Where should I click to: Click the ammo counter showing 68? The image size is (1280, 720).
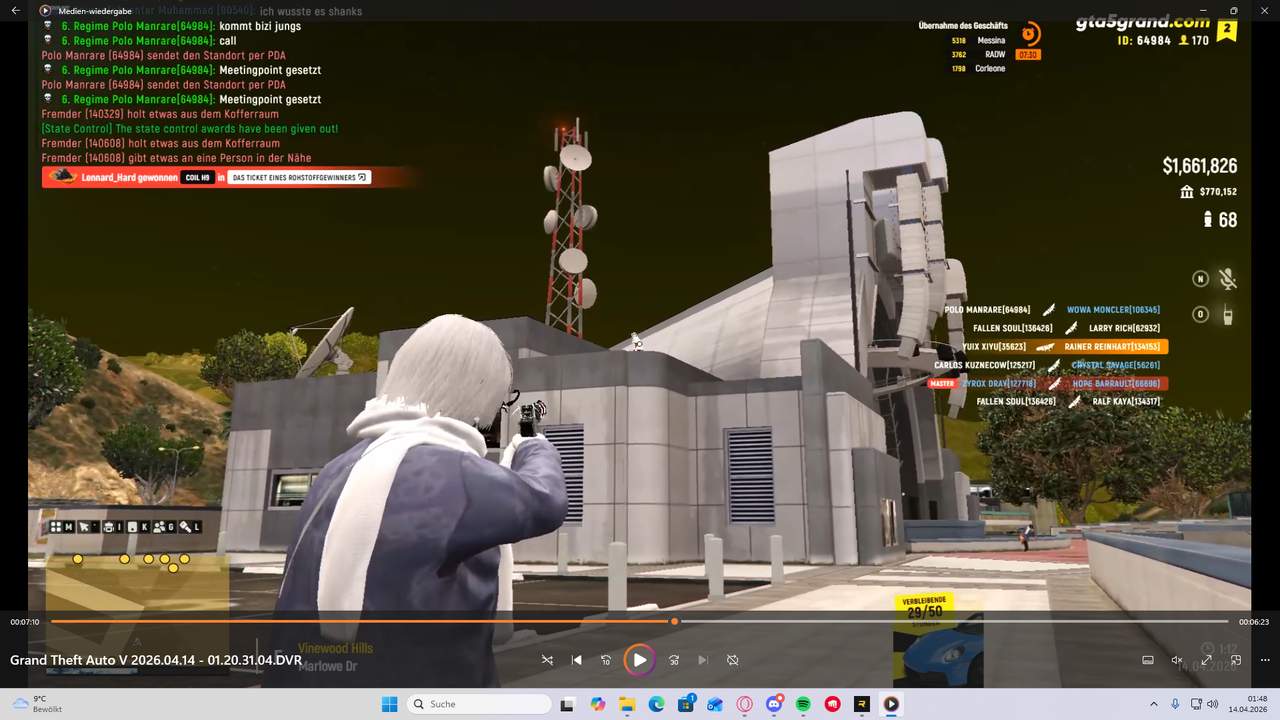tap(1220, 220)
